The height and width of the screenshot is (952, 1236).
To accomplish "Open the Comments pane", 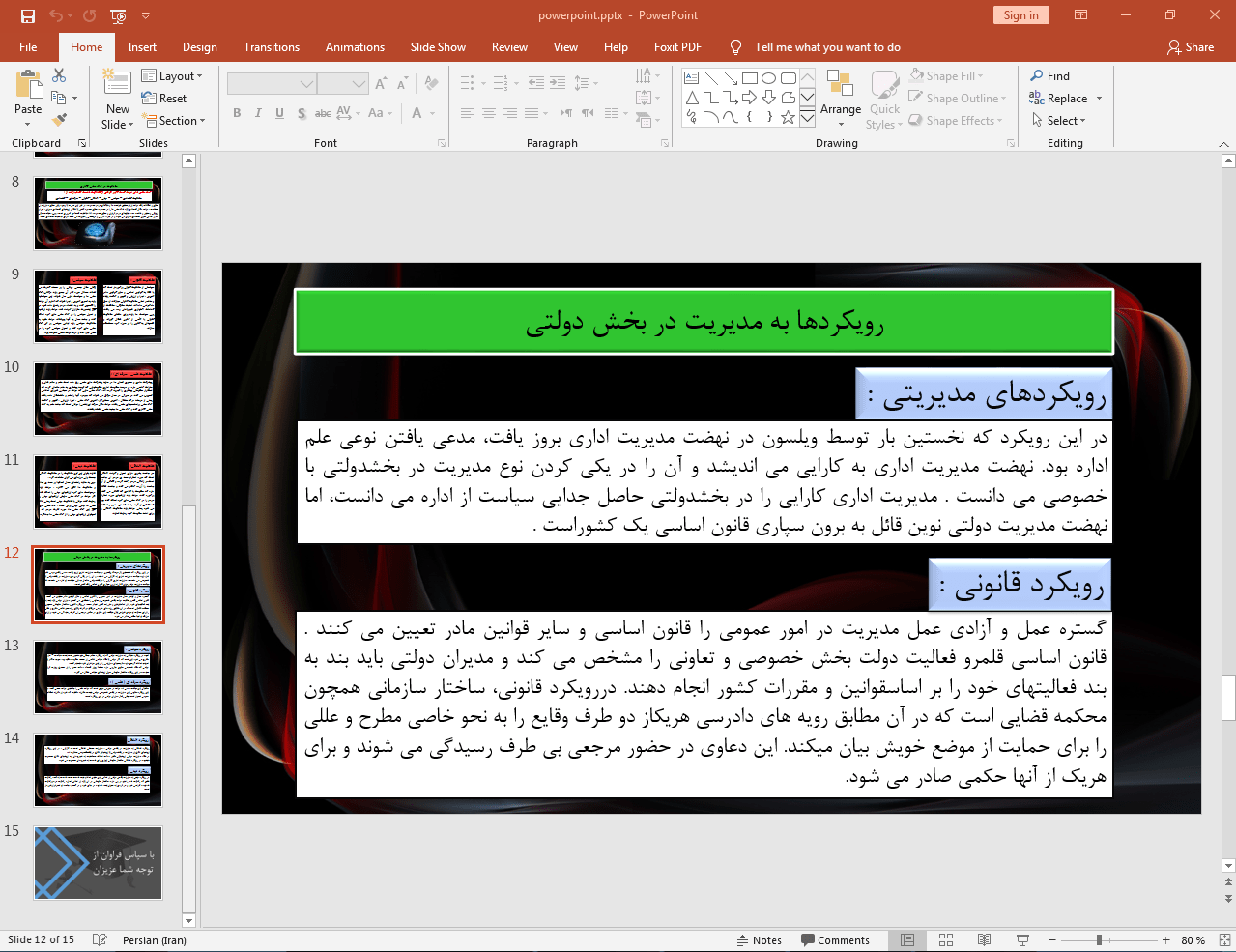I will coord(835,940).
